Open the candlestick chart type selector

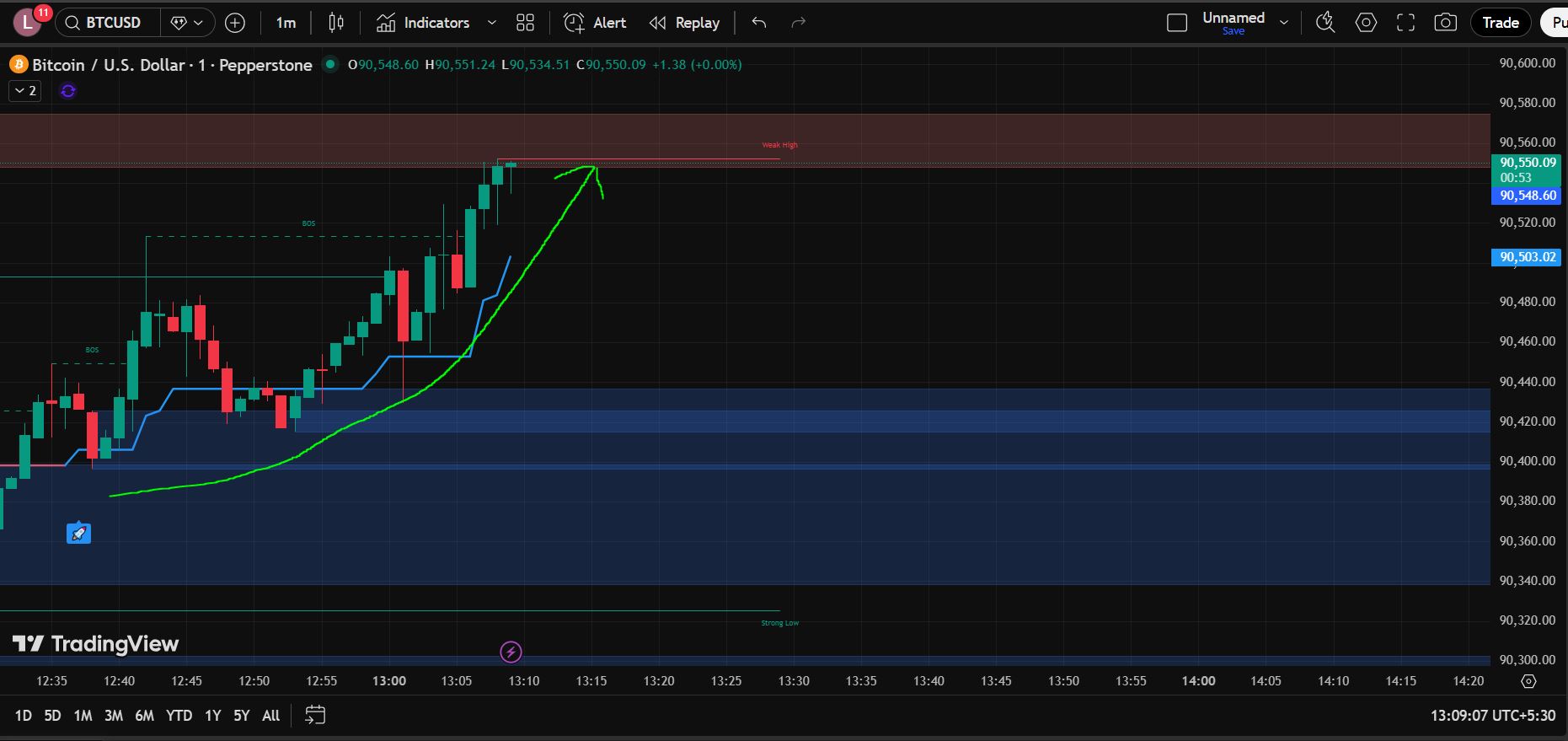pyautogui.click(x=336, y=23)
